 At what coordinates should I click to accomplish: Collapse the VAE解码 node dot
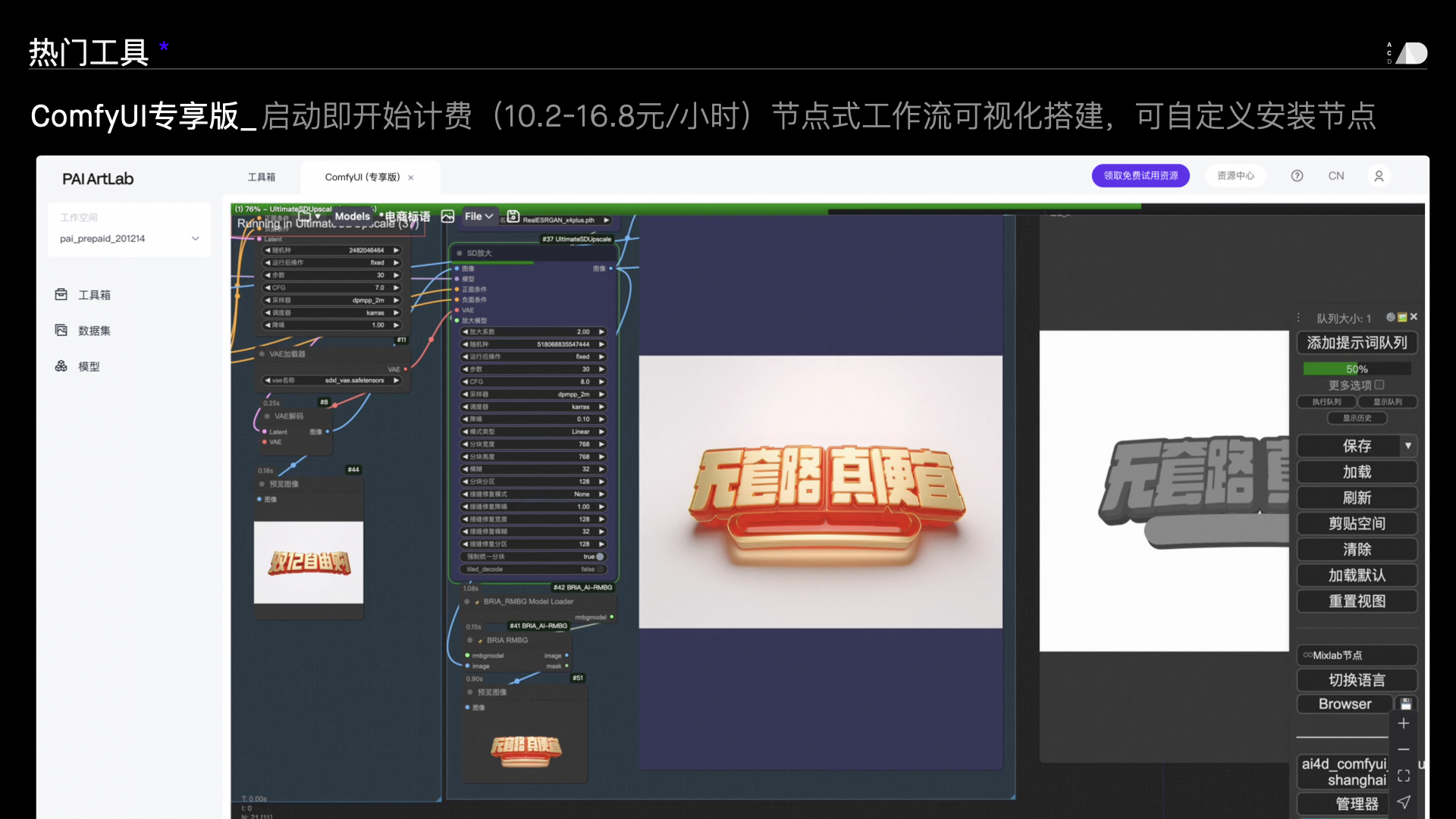click(267, 416)
